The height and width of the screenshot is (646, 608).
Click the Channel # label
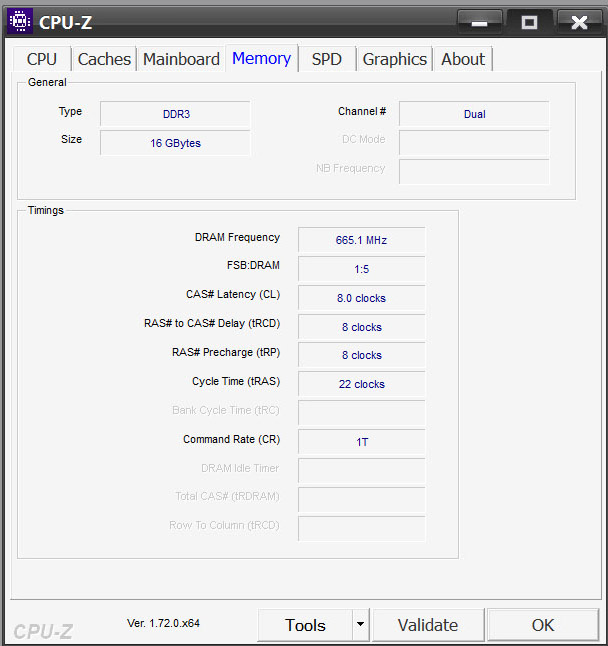click(362, 111)
